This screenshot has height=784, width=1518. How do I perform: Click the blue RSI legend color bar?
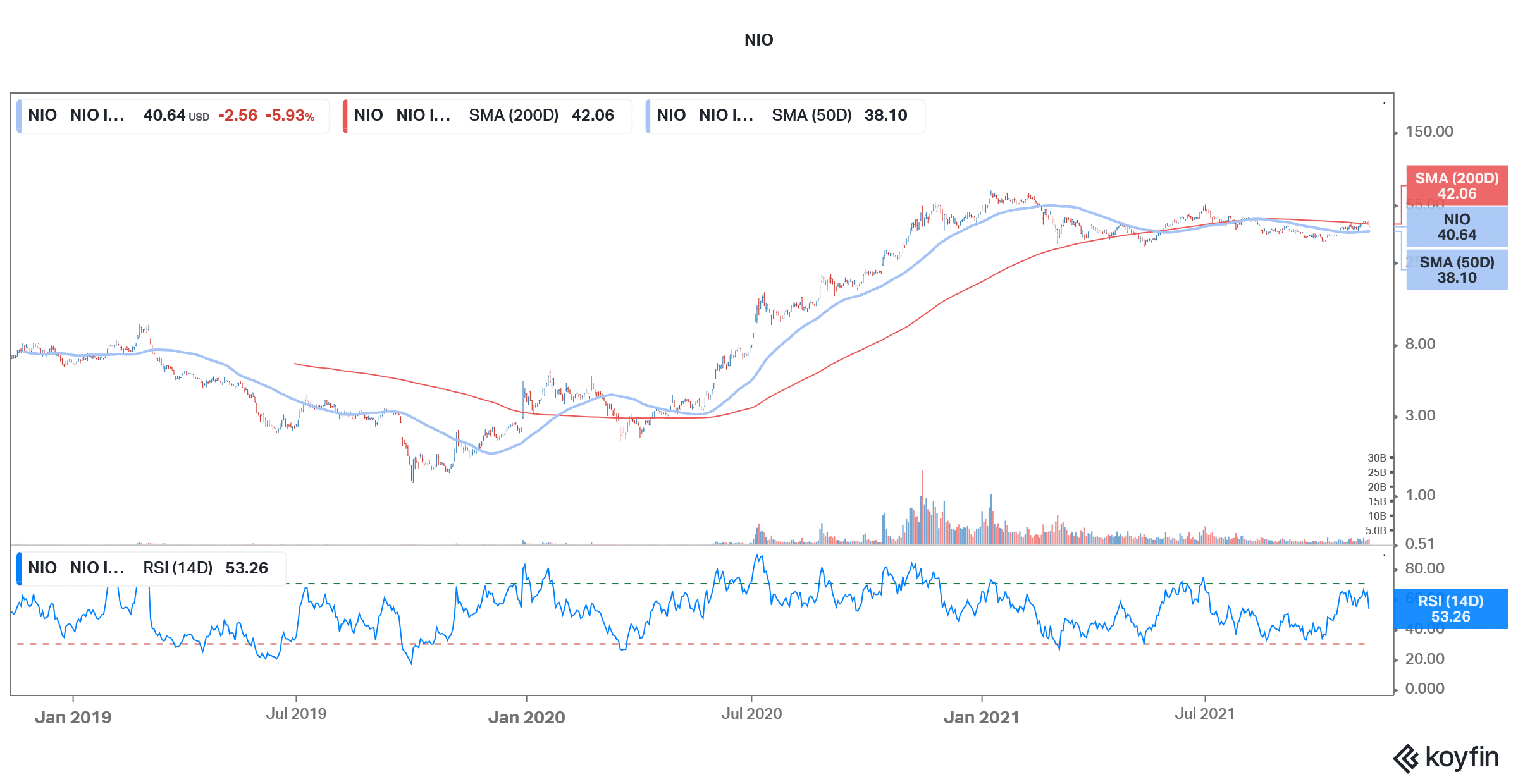(x=19, y=568)
